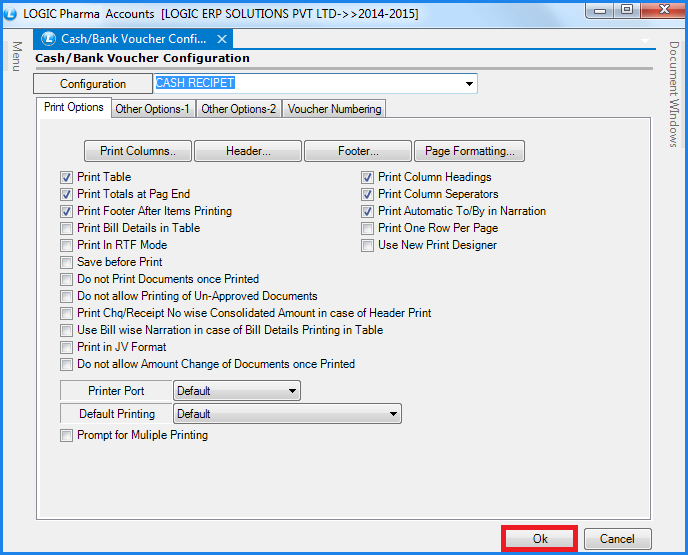Open Other Options-2 tab

(x=239, y=109)
